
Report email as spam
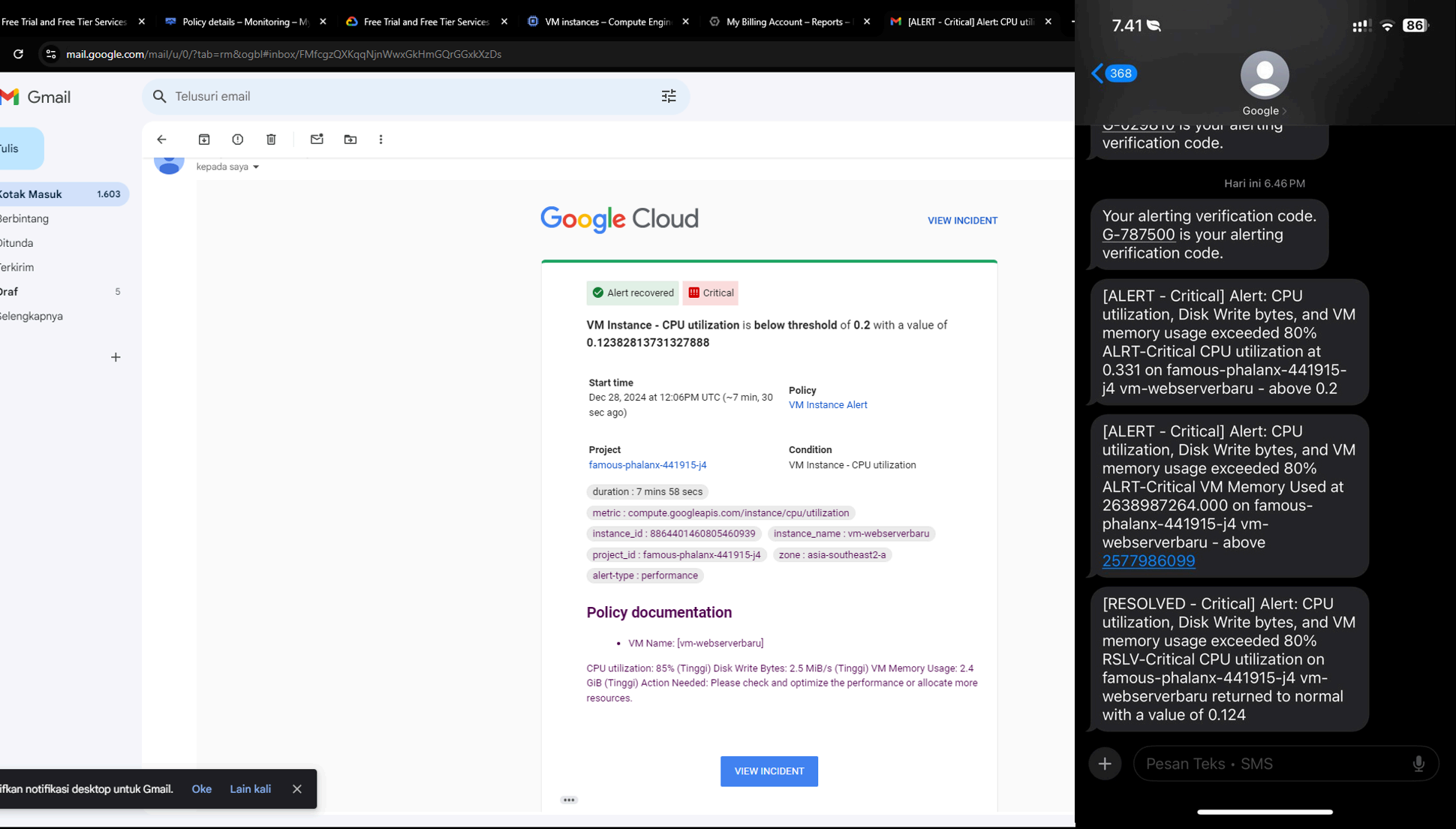(x=238, y=140)
